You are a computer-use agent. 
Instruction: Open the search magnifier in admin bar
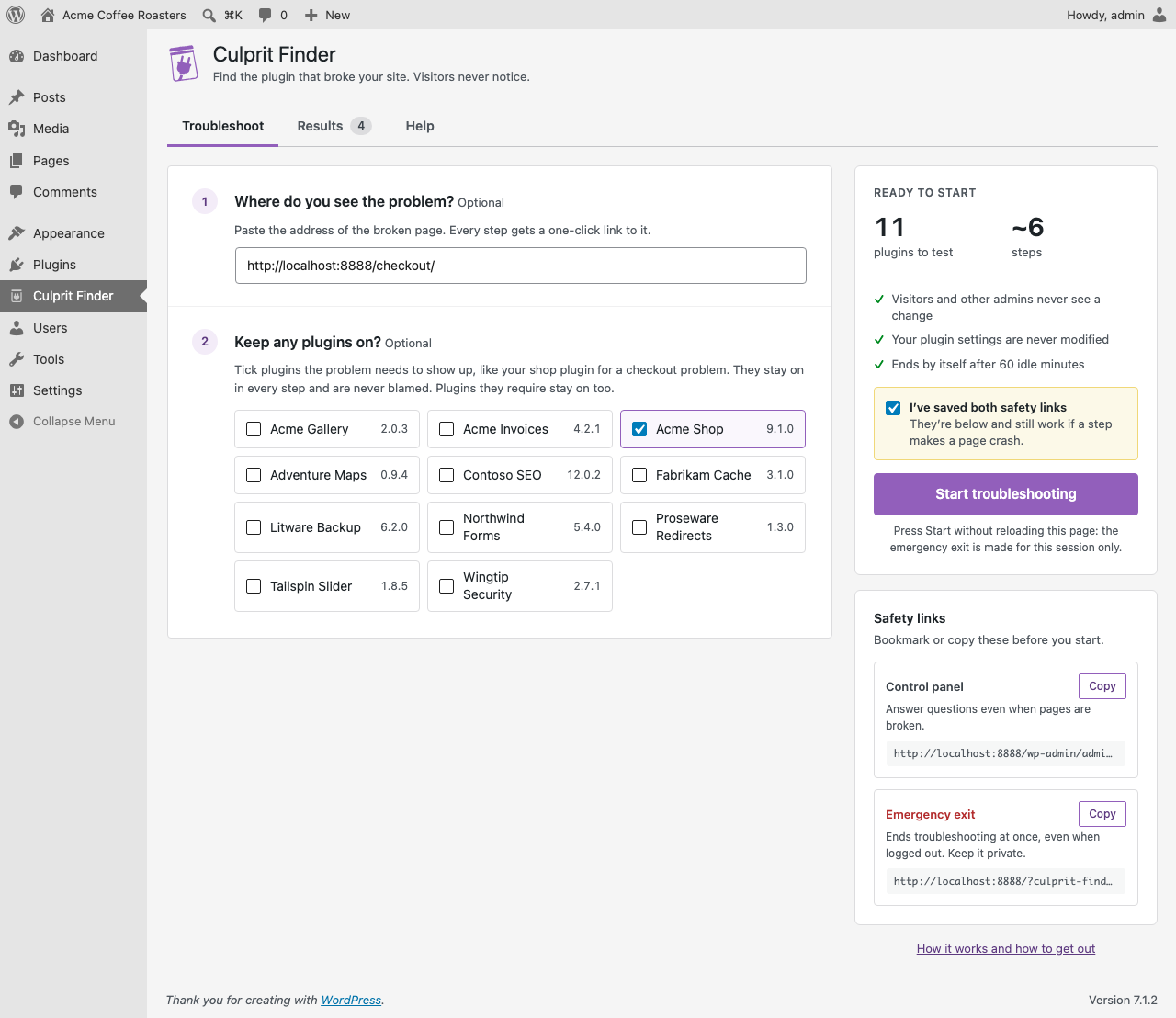click(209, 15)
